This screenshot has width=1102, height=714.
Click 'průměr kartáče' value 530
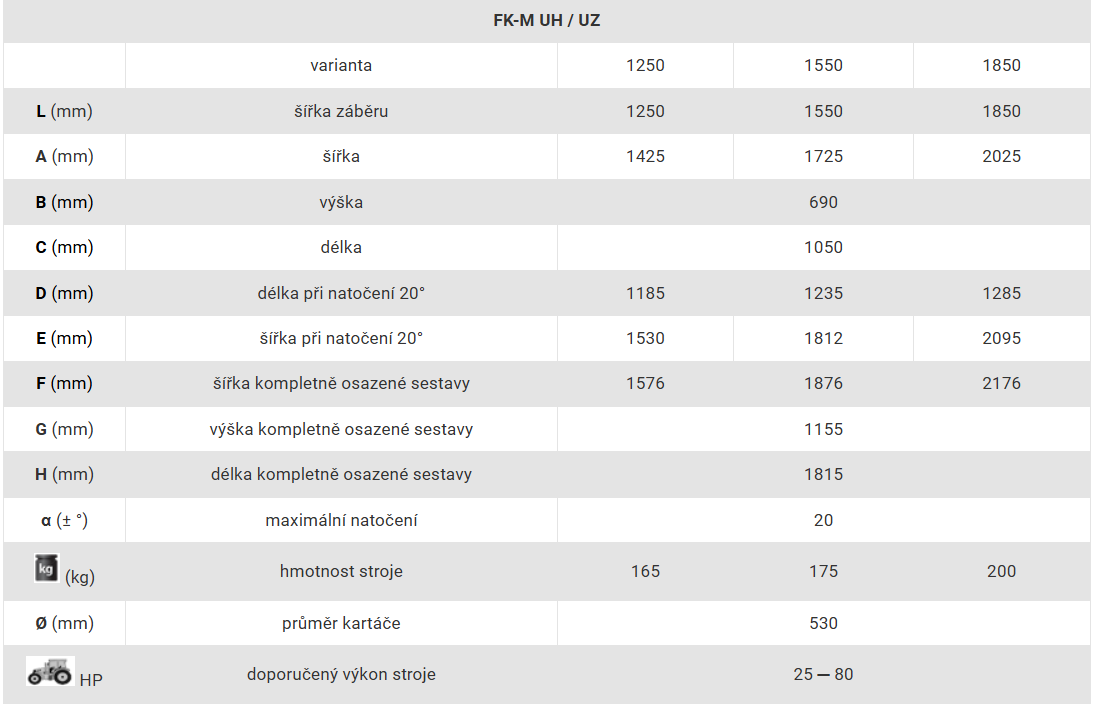[823, 623]
